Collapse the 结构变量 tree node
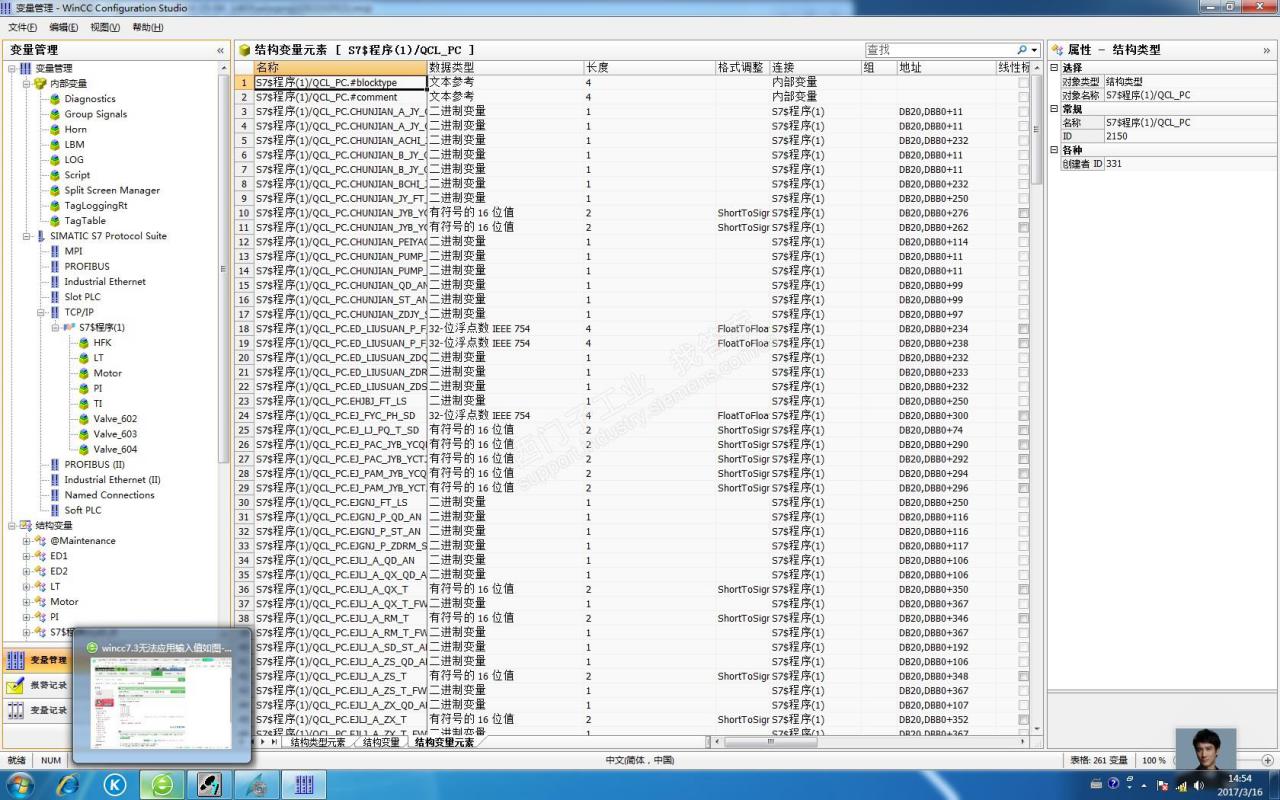This screenshot has width=1280, height=800. point(12,525)
